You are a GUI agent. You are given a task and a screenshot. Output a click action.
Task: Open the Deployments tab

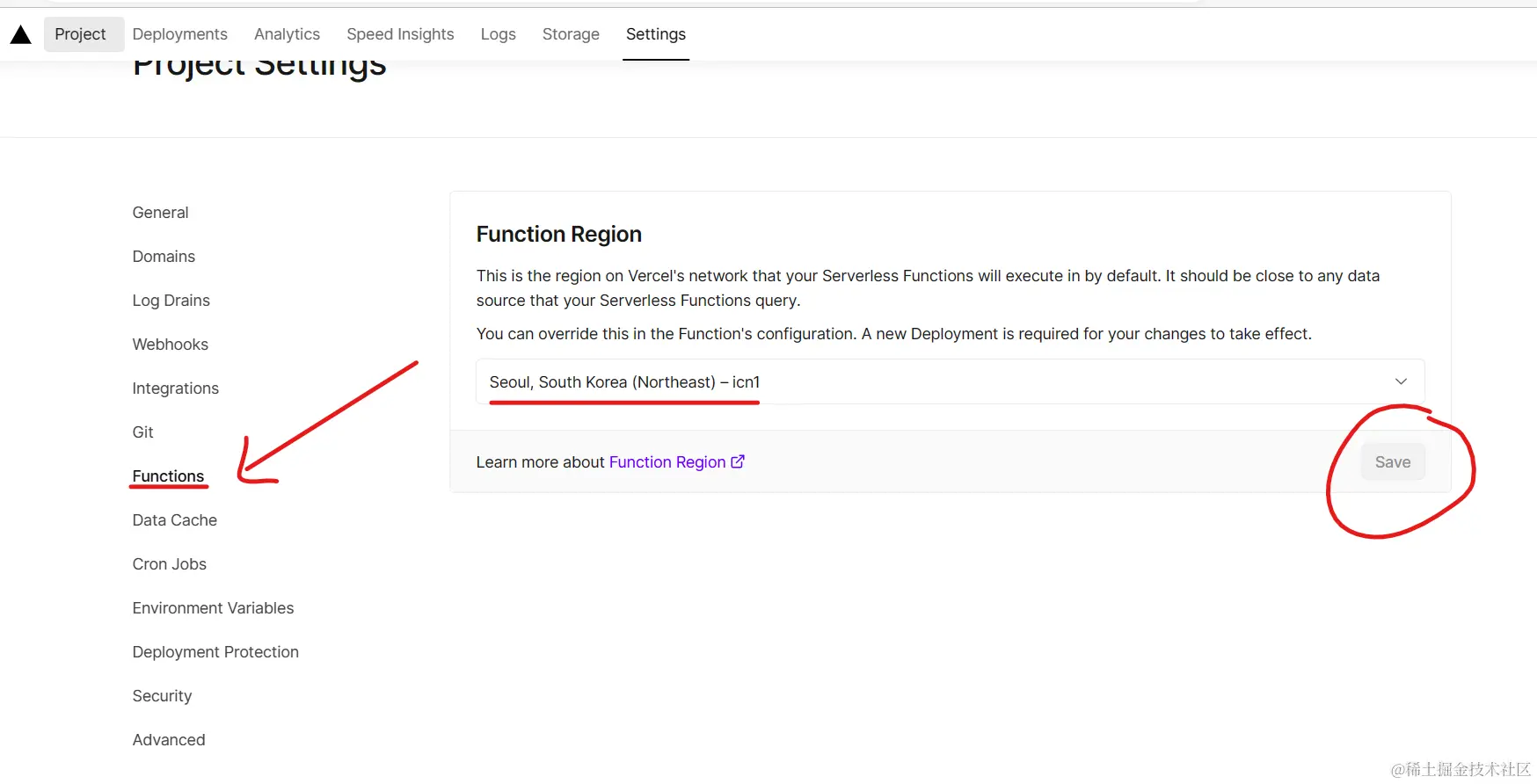(180, 34)
